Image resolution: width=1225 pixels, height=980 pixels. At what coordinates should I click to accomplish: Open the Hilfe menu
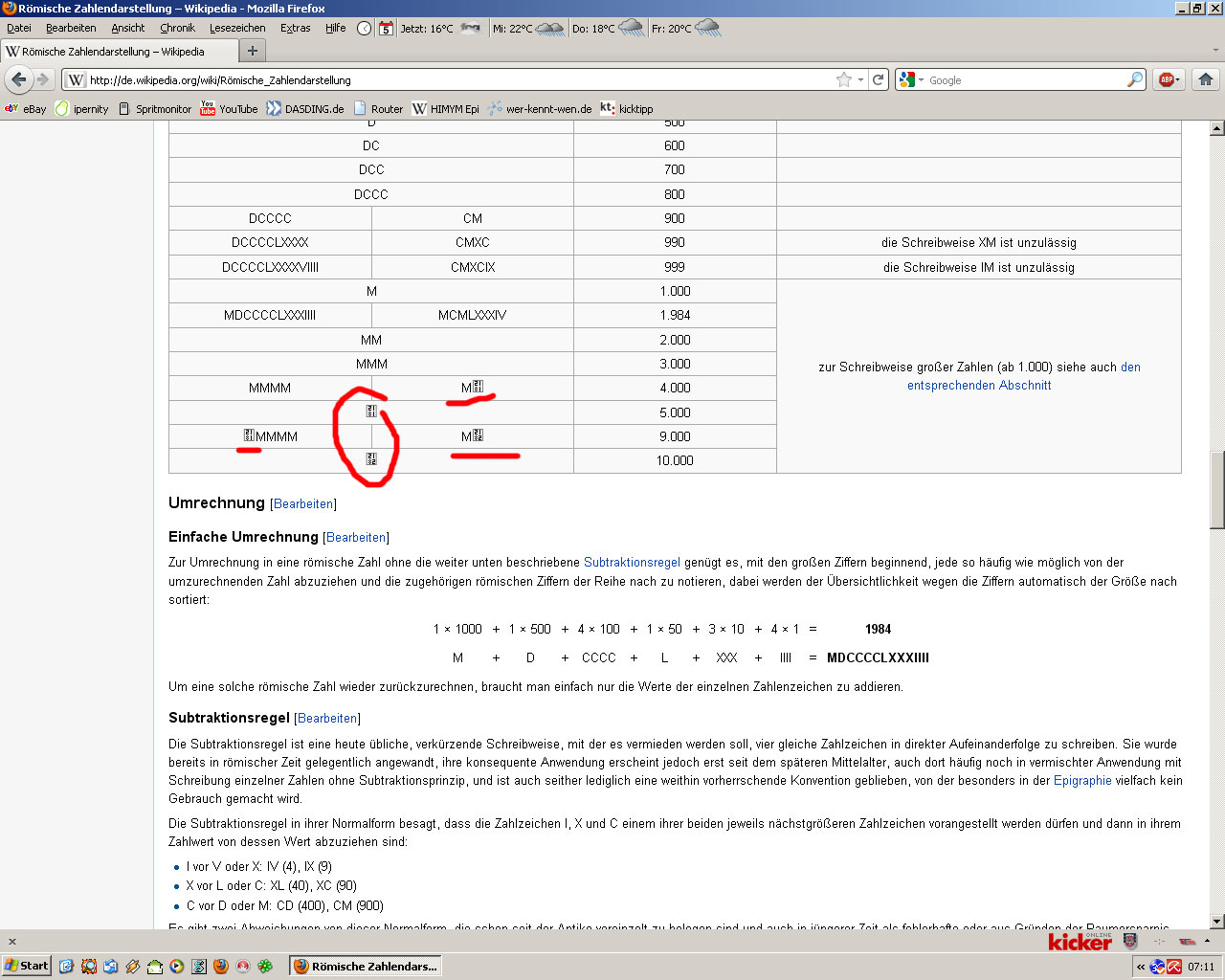click(336, 28)
